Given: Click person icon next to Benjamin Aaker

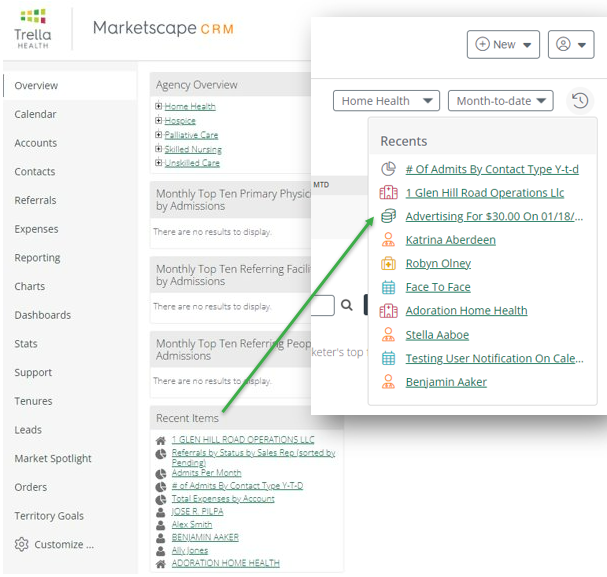Looking at the screenshot, I should coord(388,382).
